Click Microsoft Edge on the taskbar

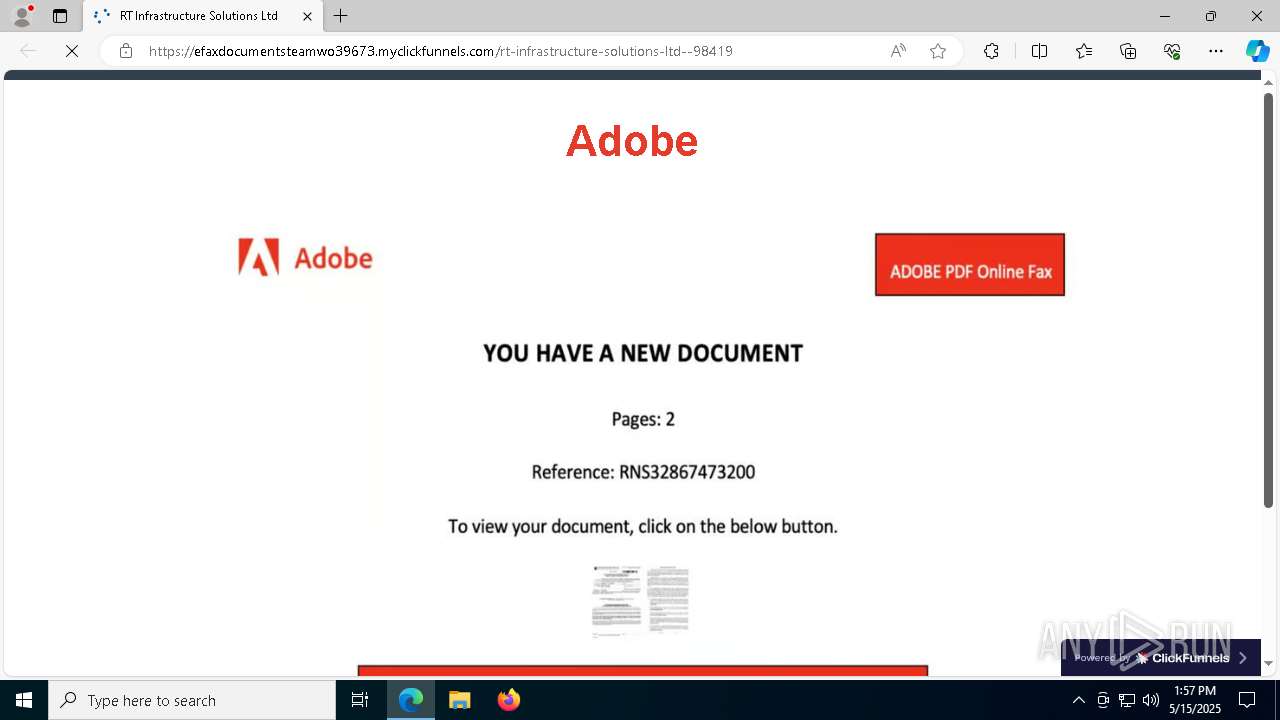click(411, 700)
